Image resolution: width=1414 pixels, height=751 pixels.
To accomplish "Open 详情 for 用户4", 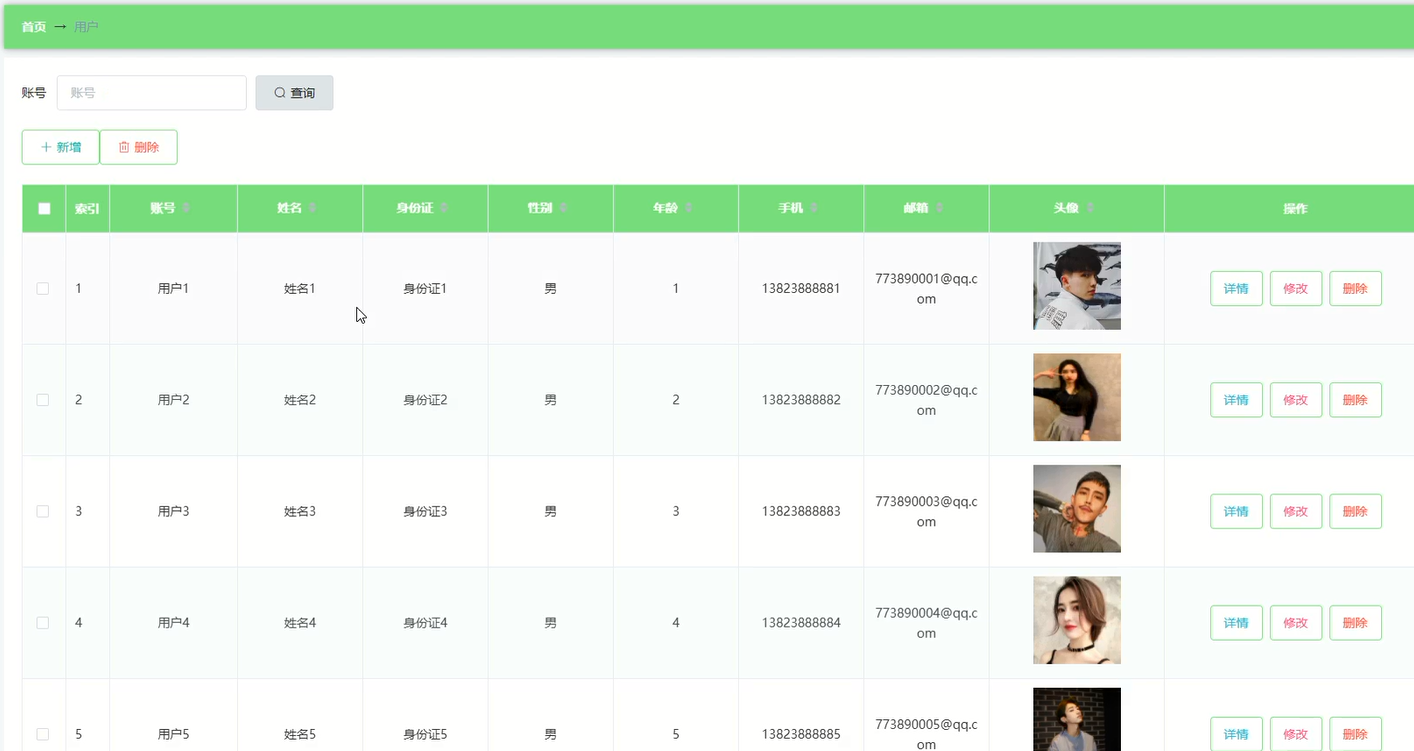I will tap(1236, 623).
